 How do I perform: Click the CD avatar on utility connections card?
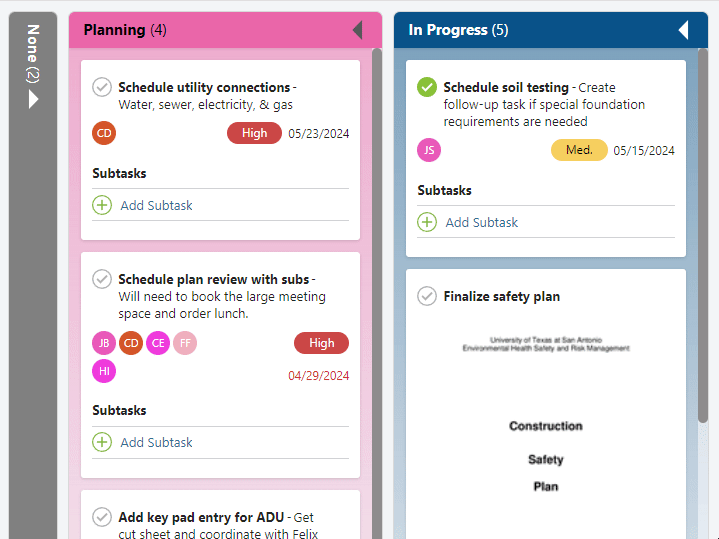[x=104, y=133]
